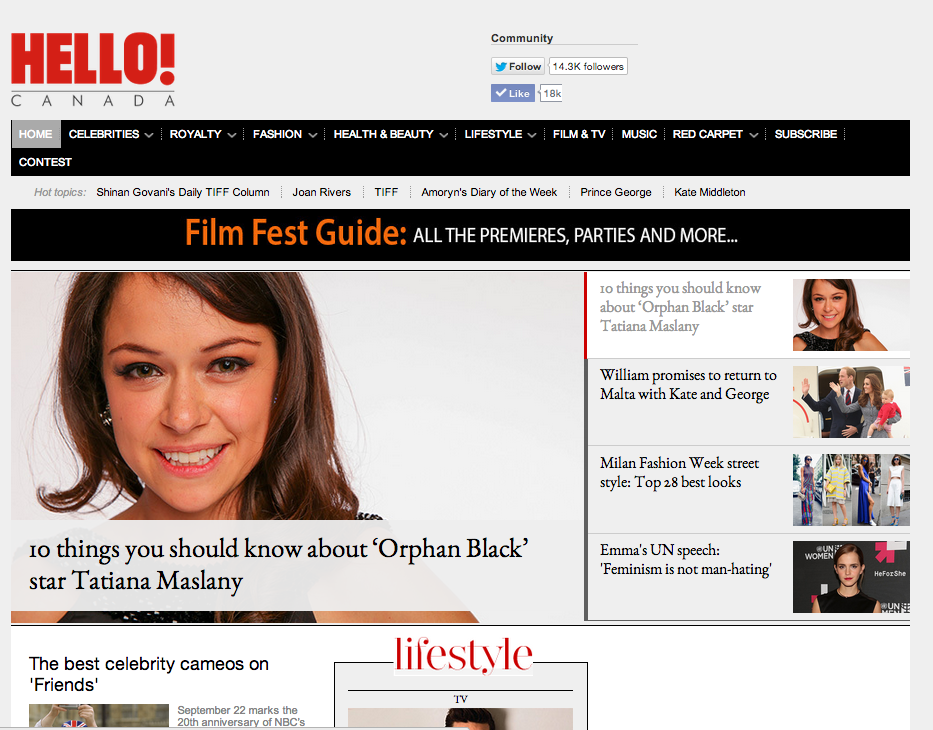Click the Emma Watson UN thumbnail
Viewport: 933px width, 730px height.
click(x=851, y=577)
